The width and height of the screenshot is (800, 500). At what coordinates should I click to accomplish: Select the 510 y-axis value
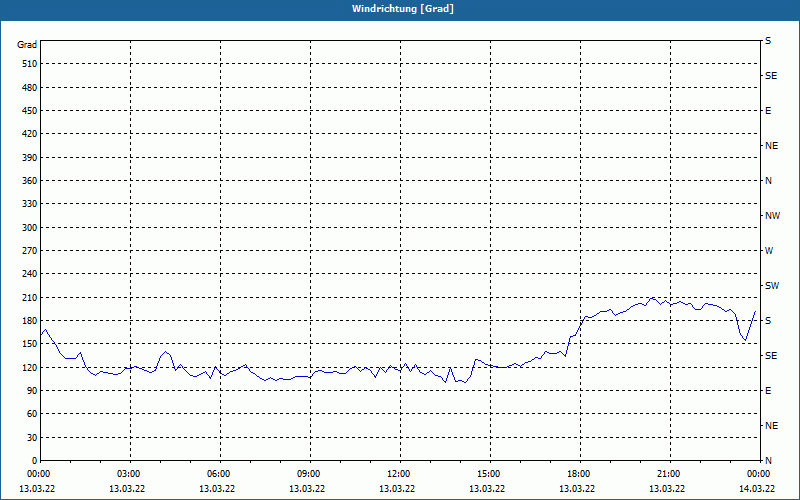click(30, 64)
